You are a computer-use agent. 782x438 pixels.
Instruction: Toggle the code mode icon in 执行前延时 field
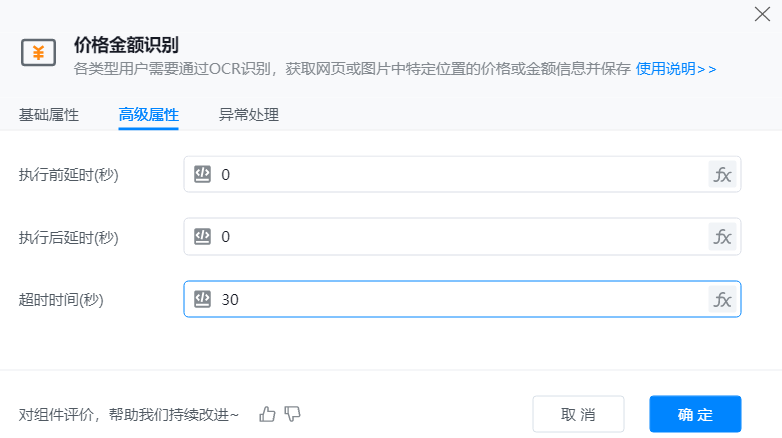(202, 174)
